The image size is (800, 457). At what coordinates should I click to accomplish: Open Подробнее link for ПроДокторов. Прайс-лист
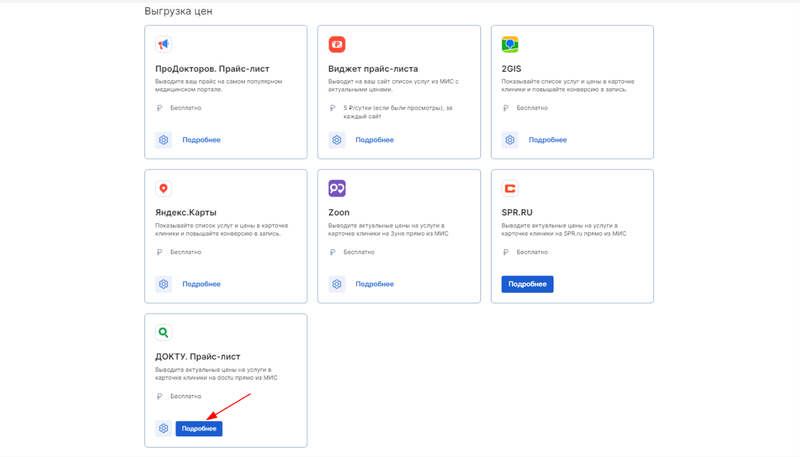pyautogui.click(x=202, y=140)
